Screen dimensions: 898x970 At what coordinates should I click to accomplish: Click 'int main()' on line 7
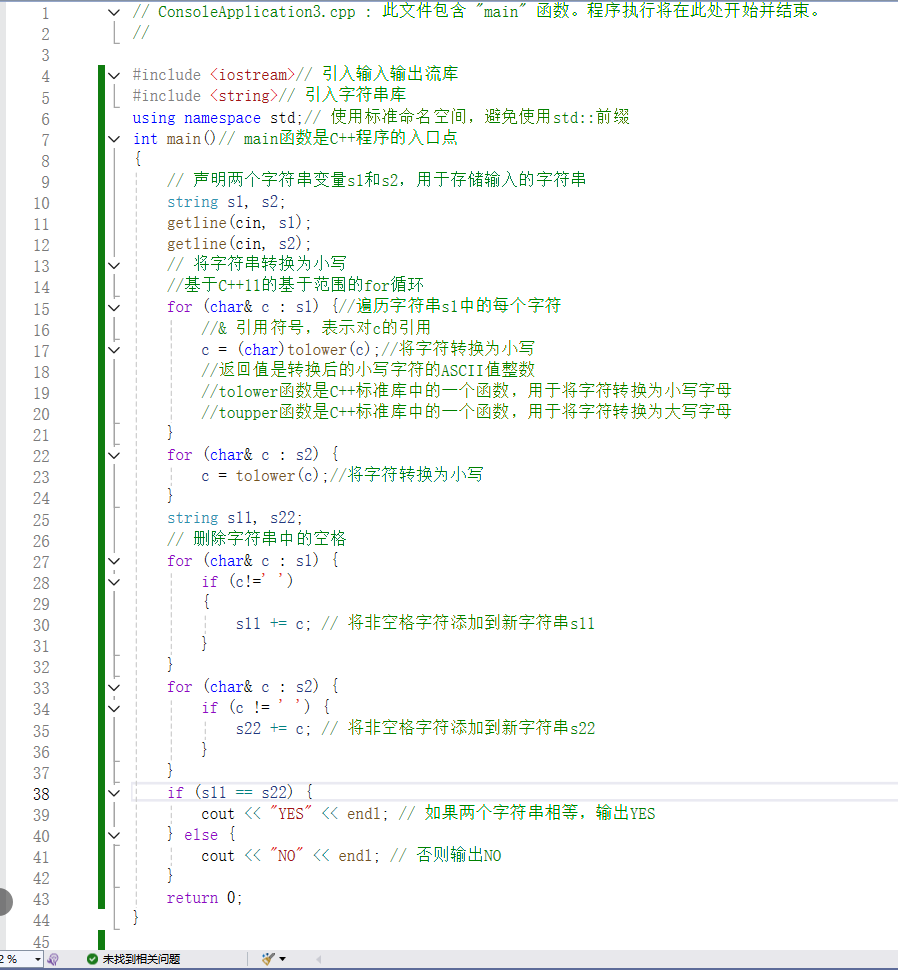tap(174, 139)
